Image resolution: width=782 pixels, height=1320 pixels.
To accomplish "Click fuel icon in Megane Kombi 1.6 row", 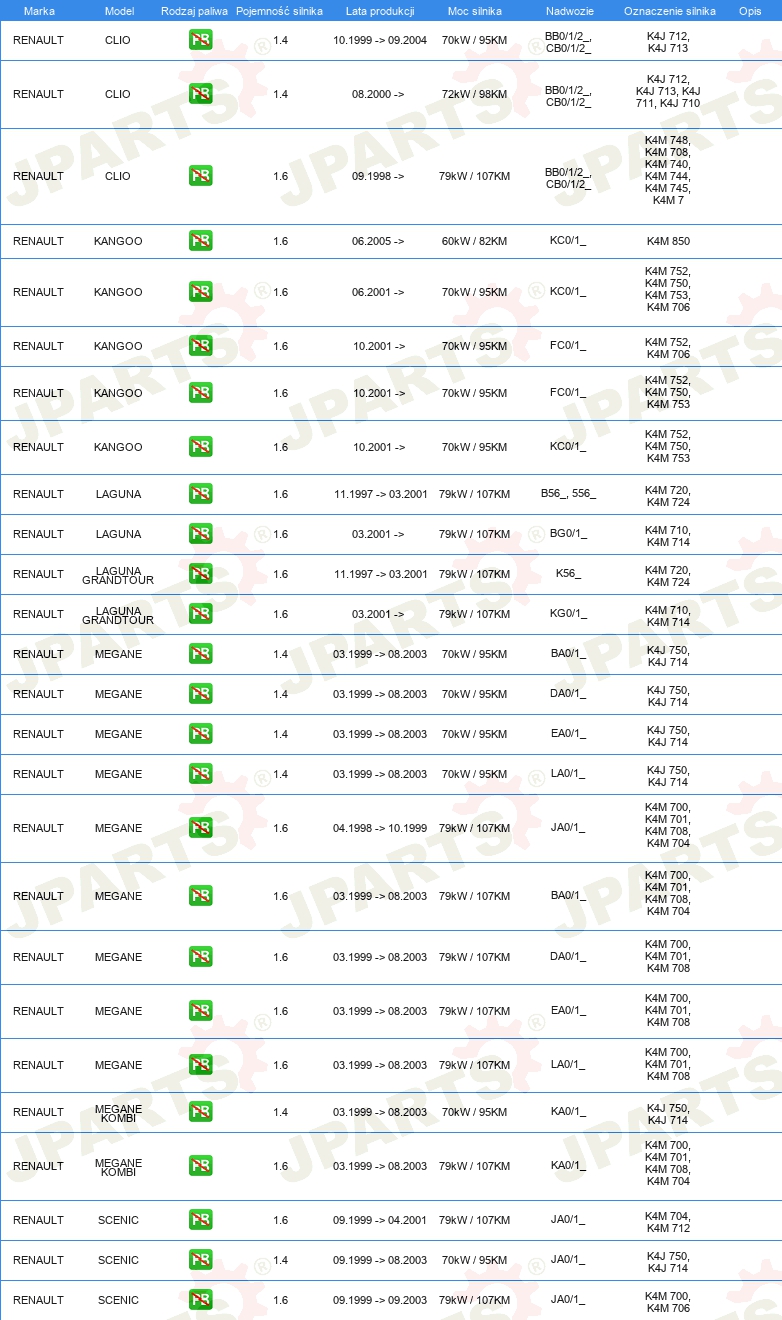I will (x=200, y=1166).
